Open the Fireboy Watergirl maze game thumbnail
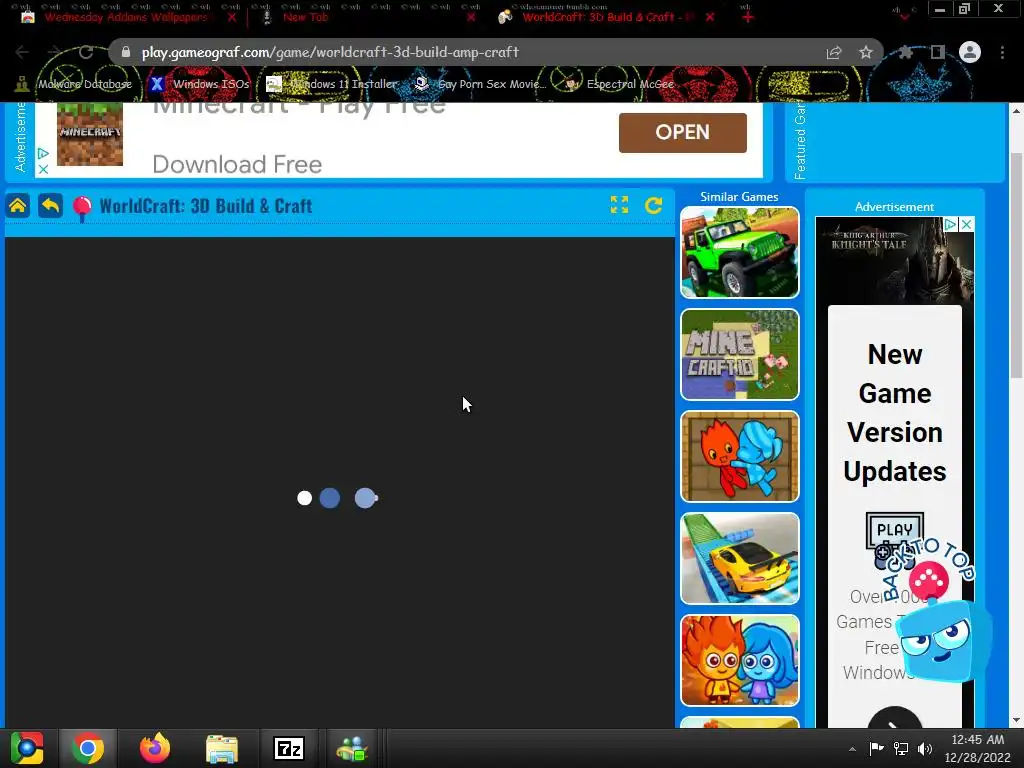 coord(739,456)
